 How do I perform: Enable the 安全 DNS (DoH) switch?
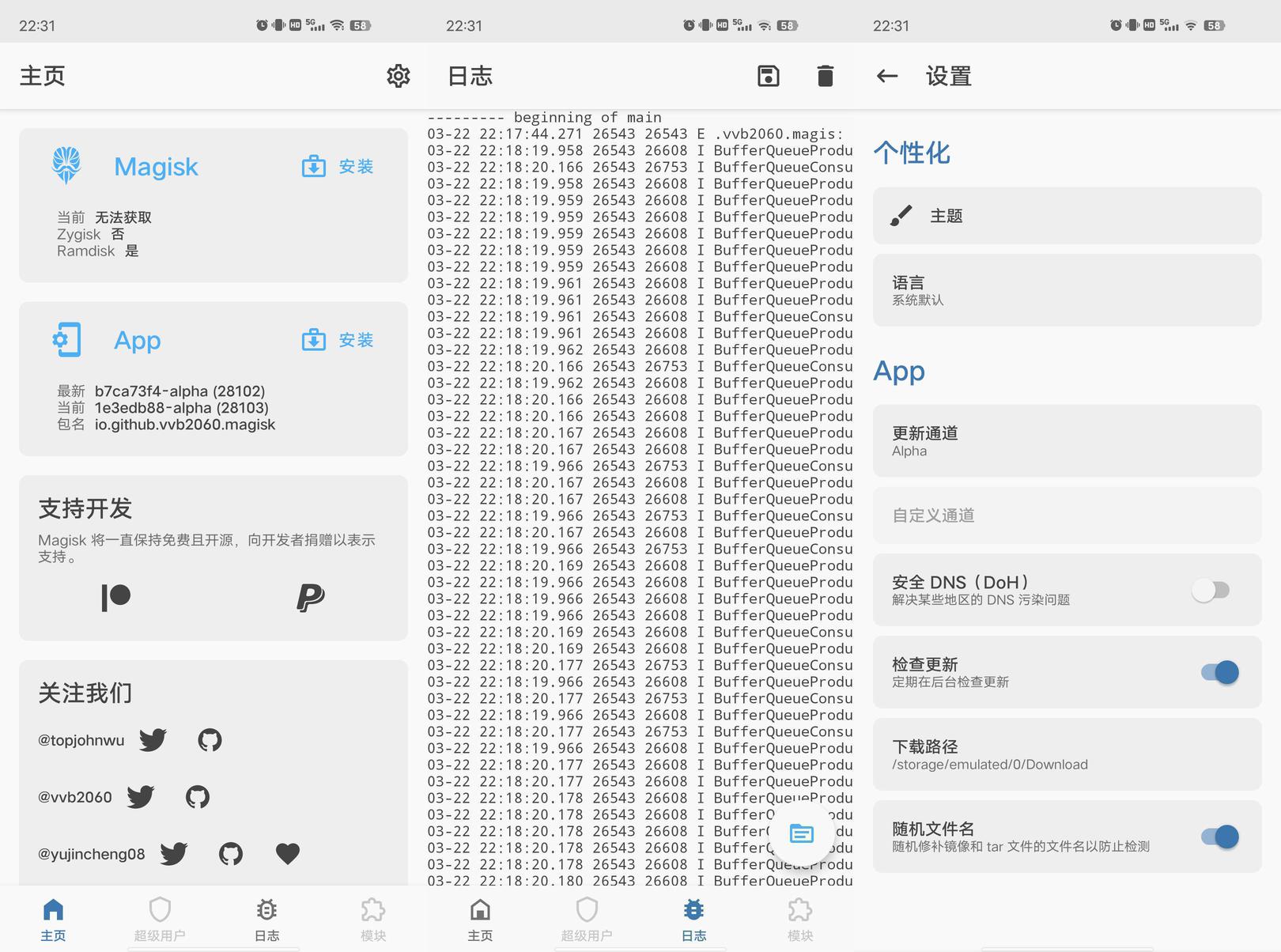pyautogui.click(x=1211, y=590)
